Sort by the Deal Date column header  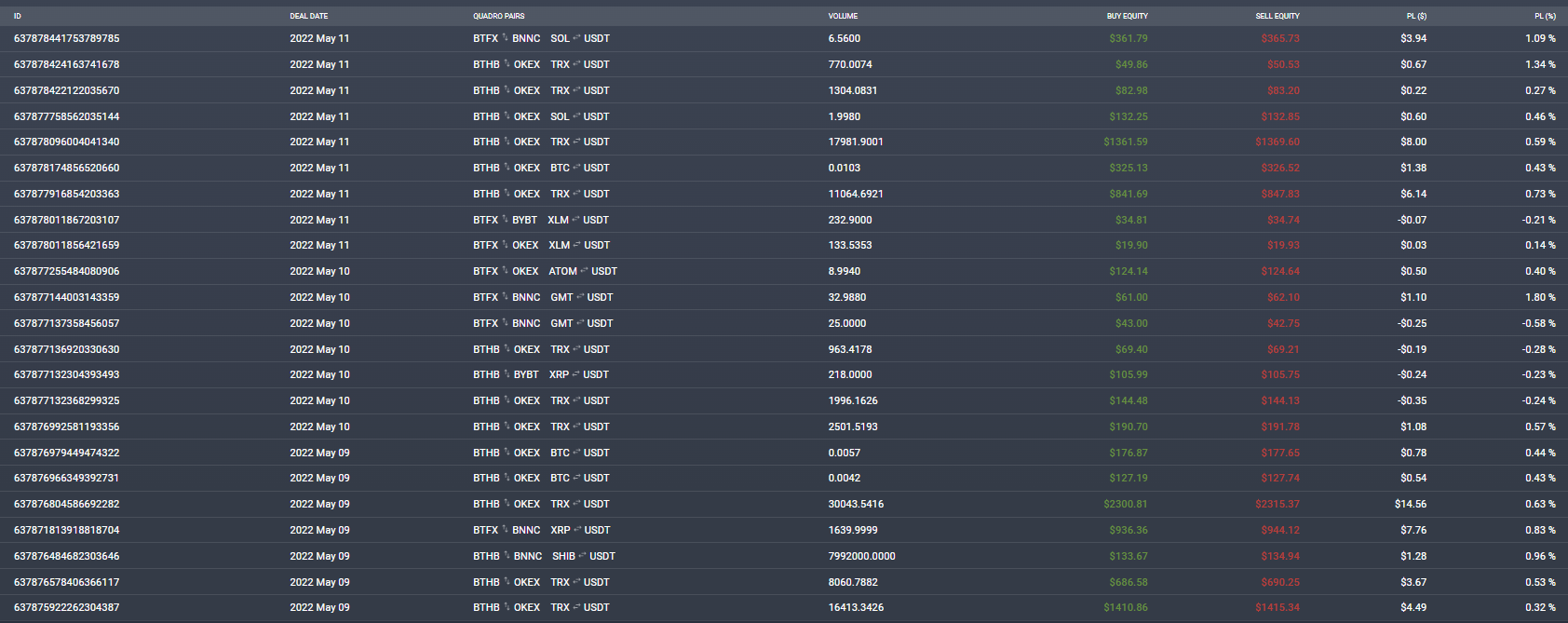[x=308, y=16]
